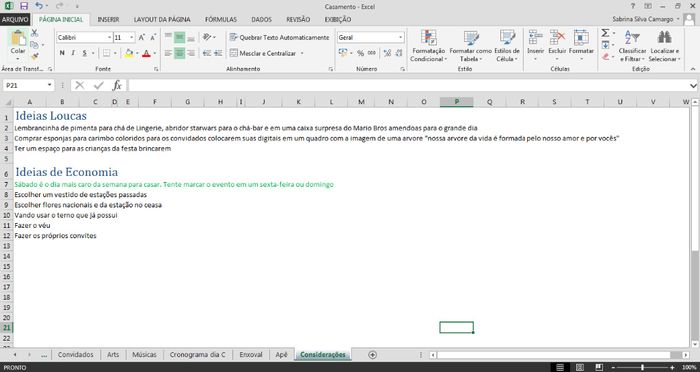Increase decimal places icon
700x372 pixels.
point(387,53)
